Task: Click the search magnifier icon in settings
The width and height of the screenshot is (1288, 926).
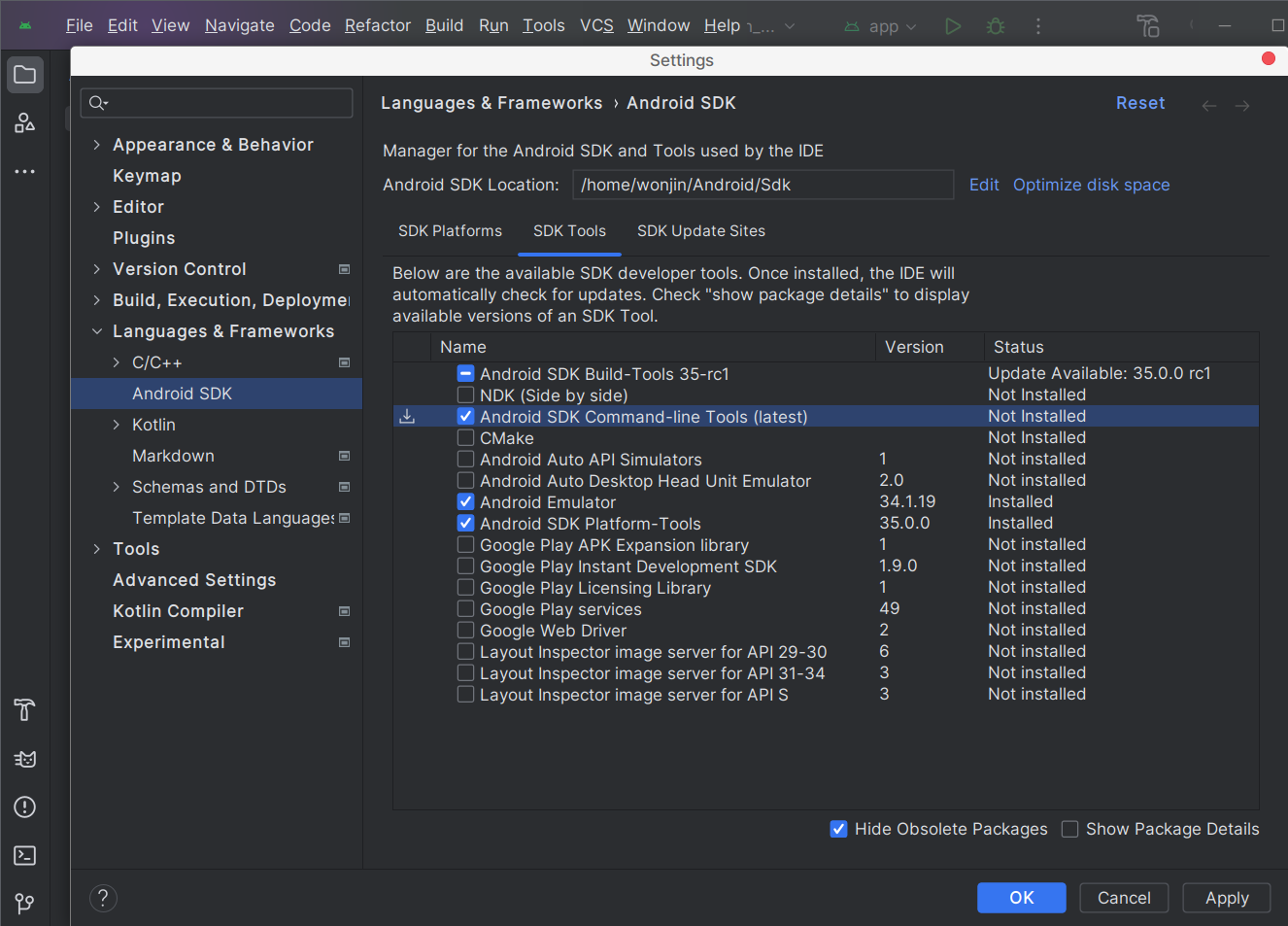Action: 98,103
